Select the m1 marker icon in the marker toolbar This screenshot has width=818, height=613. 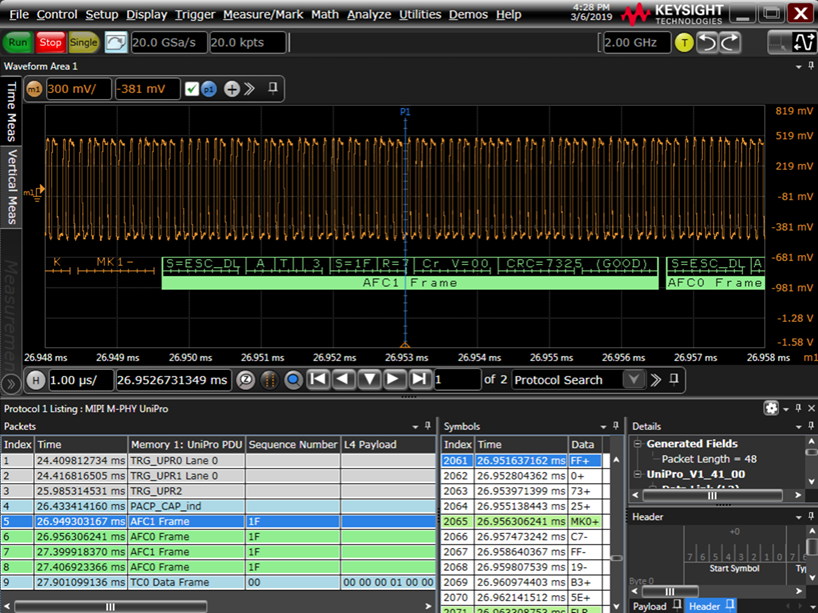click(32, 88)
